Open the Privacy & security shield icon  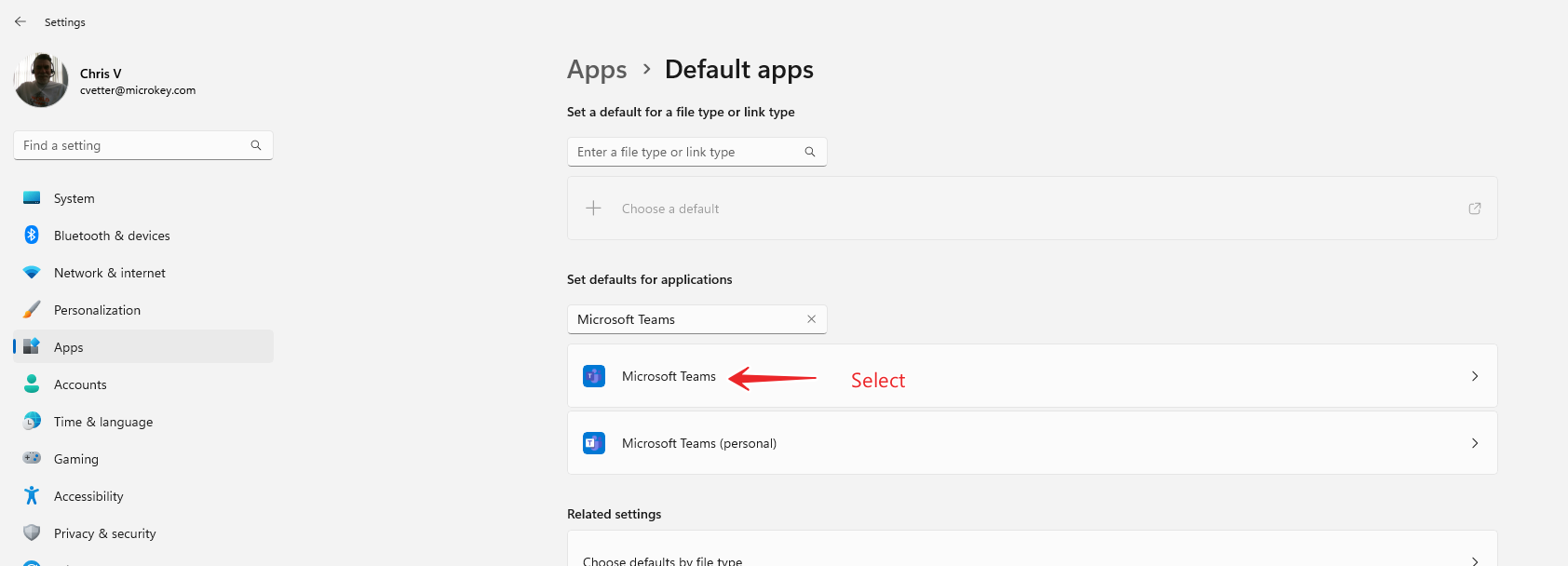32,533
